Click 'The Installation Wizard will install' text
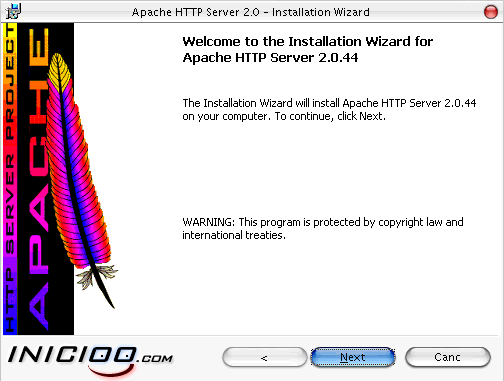 tap(329, 110)
